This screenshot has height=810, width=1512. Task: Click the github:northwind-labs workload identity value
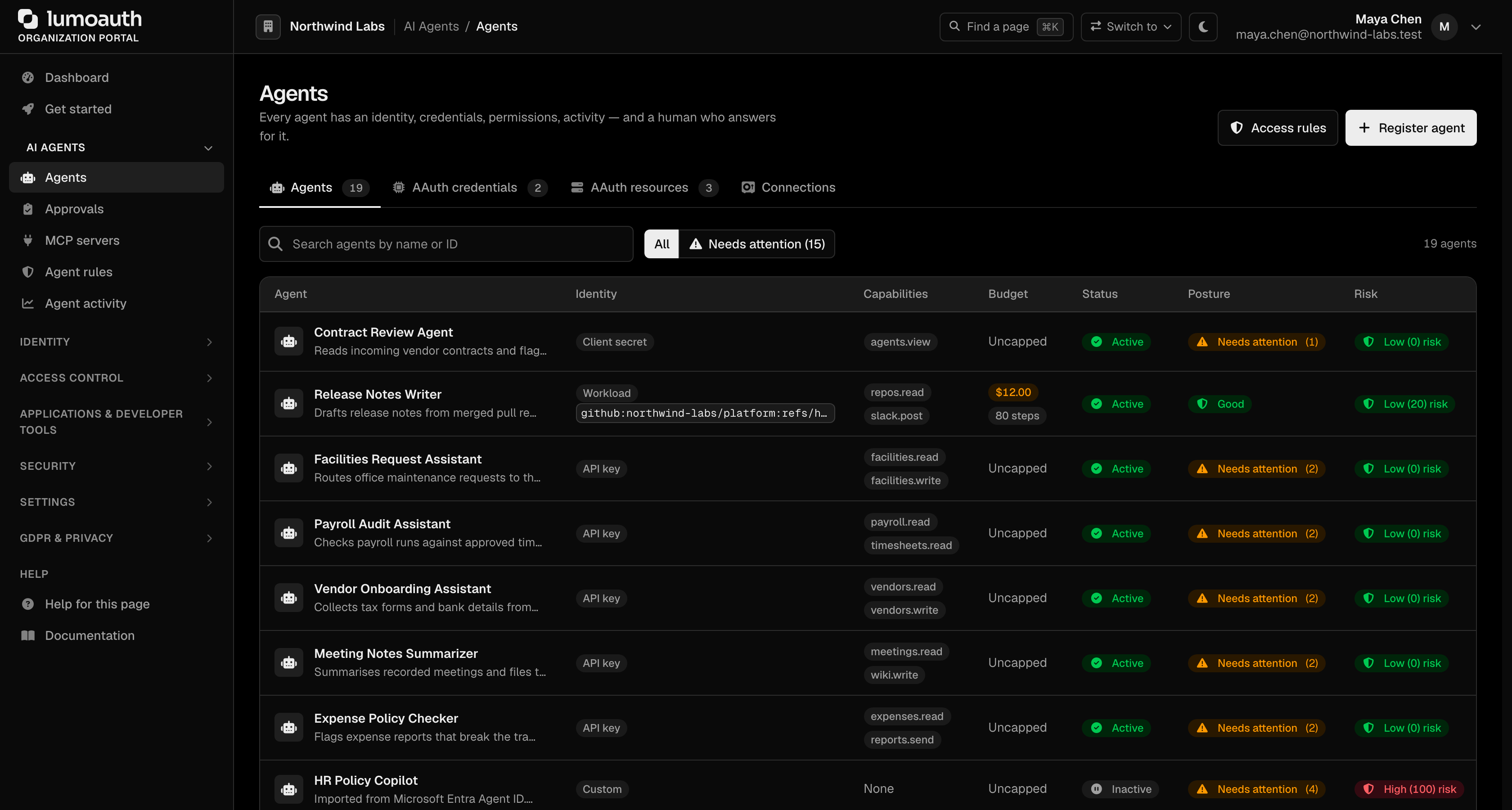pyautogui.click(x=705, y=413)
